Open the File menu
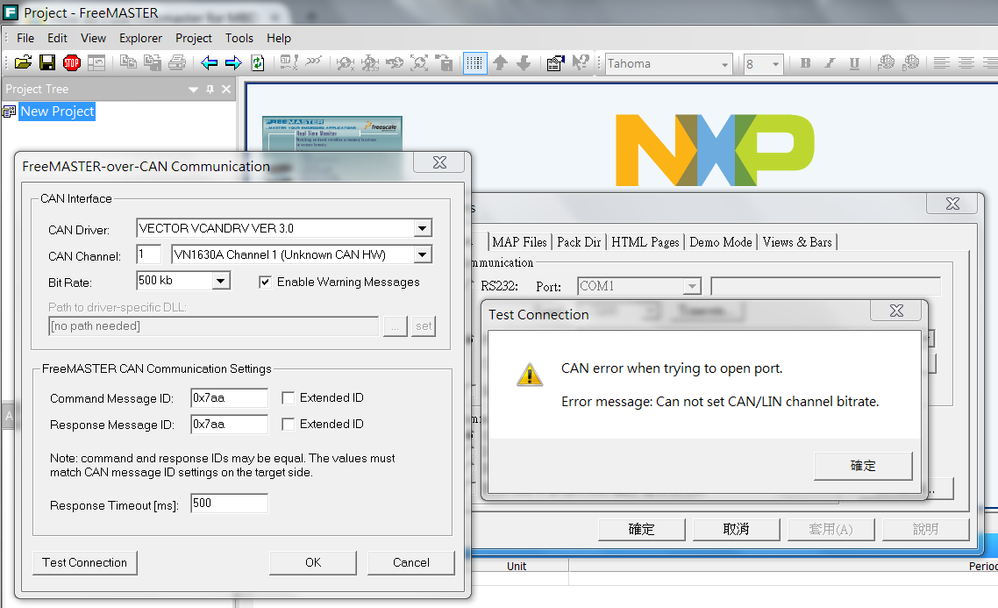The width and height of the screenshot is (998, 608). click(25, 38)
